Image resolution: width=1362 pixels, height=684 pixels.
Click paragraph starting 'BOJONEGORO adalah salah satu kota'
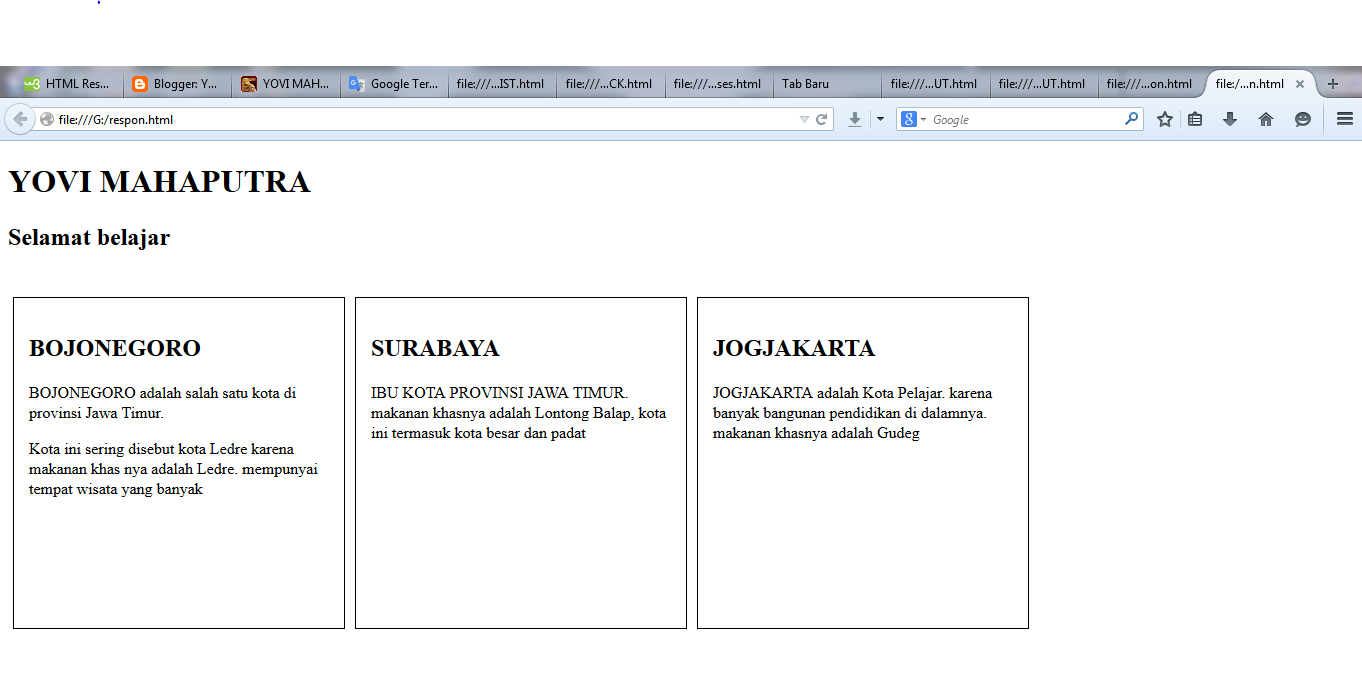pyautogui.click(x=163, y=403)
